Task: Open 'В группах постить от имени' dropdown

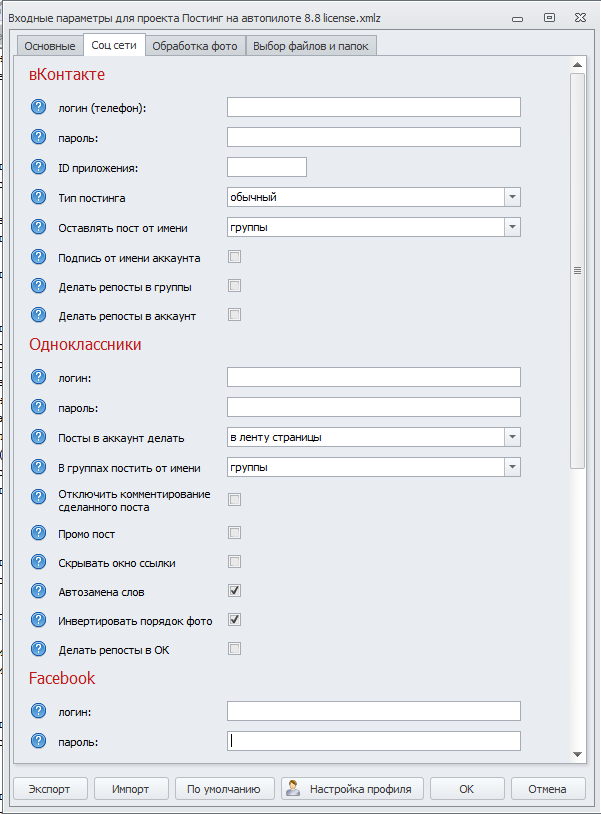Action: click(x=512, y=467)
